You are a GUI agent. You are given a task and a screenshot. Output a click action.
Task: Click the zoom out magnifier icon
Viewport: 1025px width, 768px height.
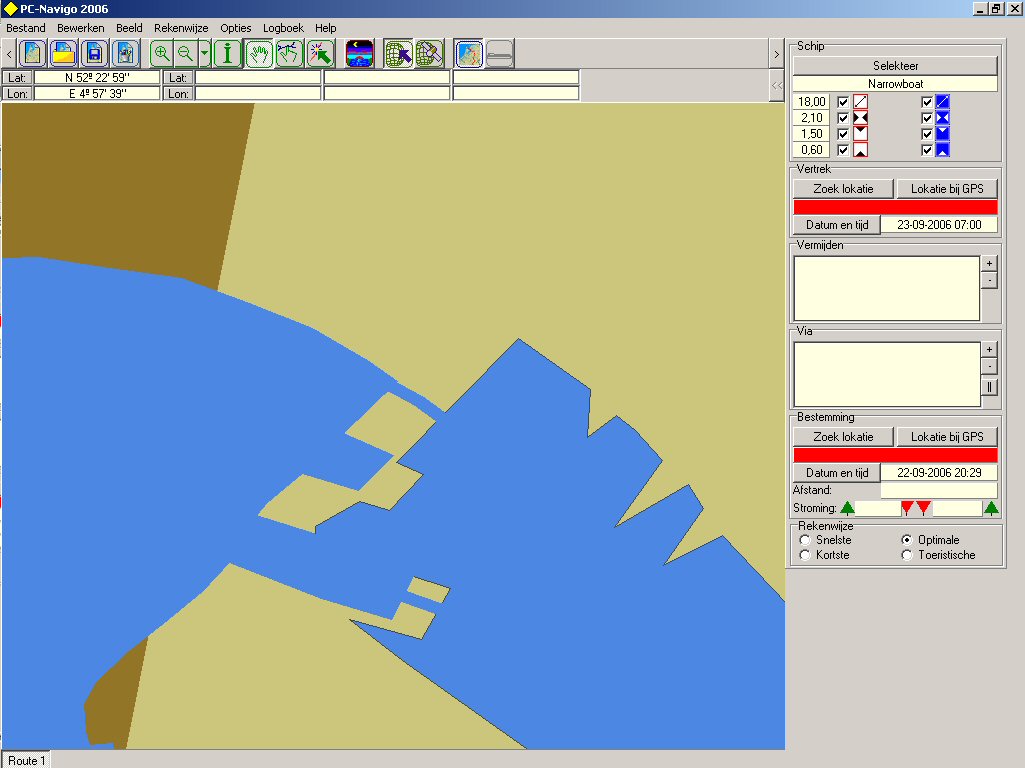point(185,53)
